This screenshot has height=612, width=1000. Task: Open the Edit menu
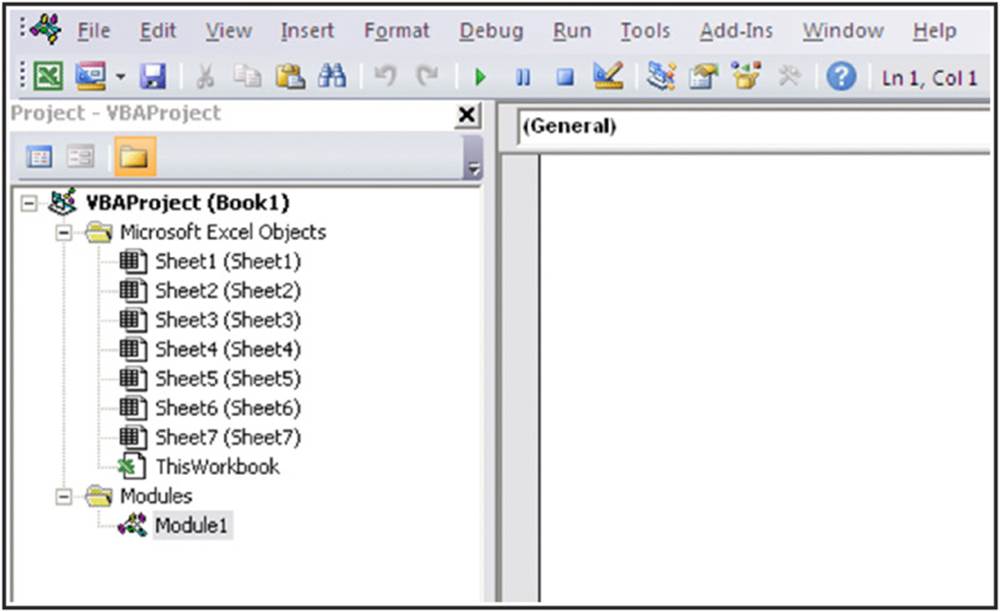click(158, 31)
